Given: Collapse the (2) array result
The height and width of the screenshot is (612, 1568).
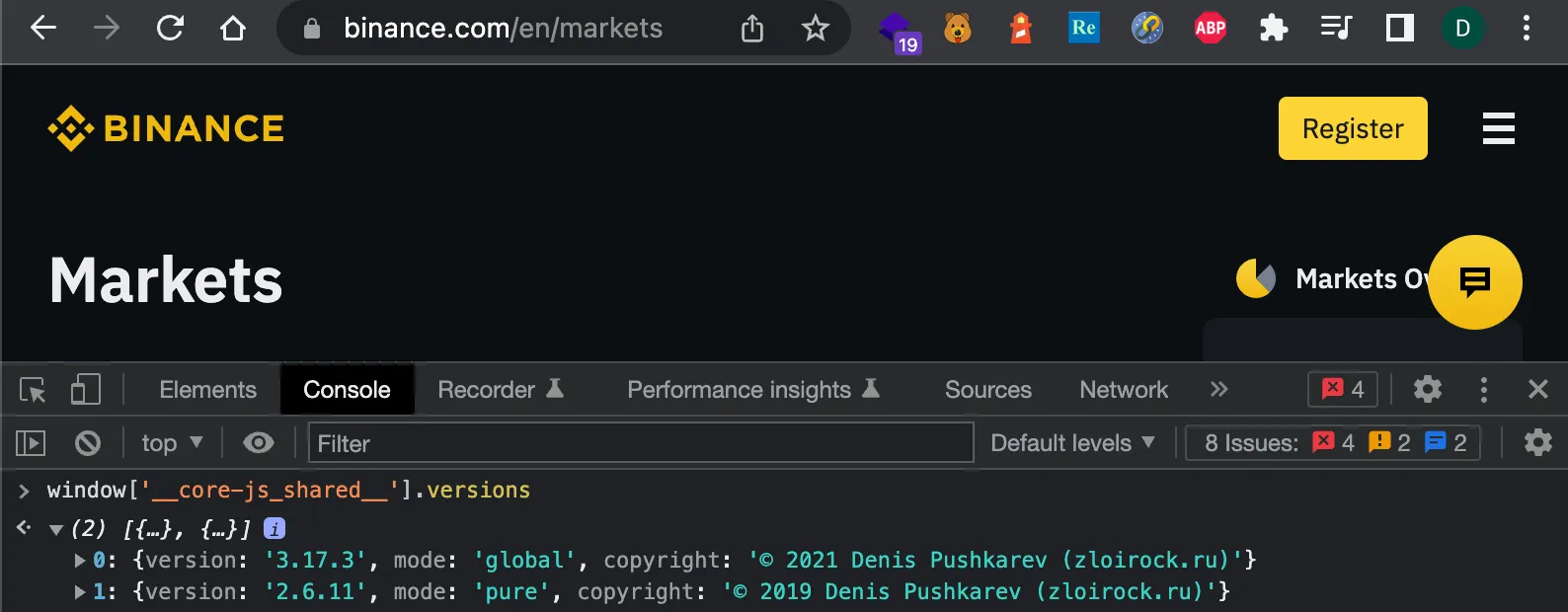Looking at the screenshot, I should coord(56,530).
